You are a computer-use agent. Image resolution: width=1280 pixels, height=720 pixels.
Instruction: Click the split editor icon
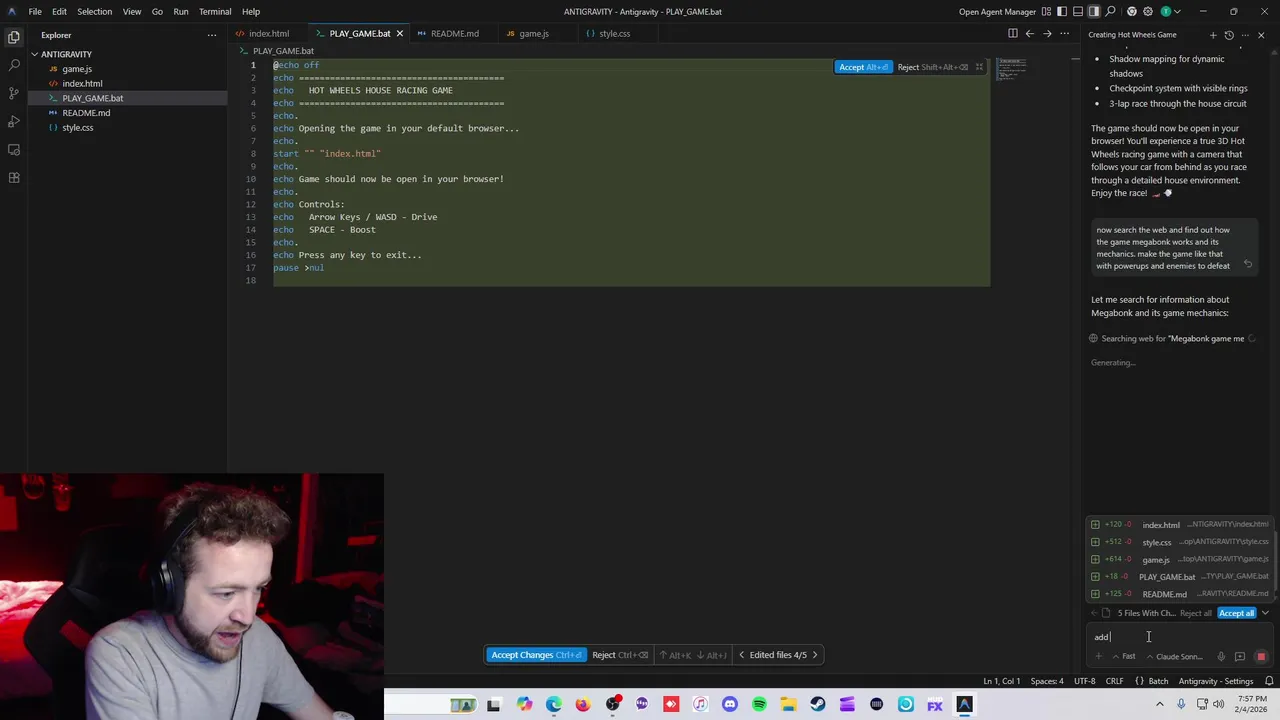pos(1012,33)
